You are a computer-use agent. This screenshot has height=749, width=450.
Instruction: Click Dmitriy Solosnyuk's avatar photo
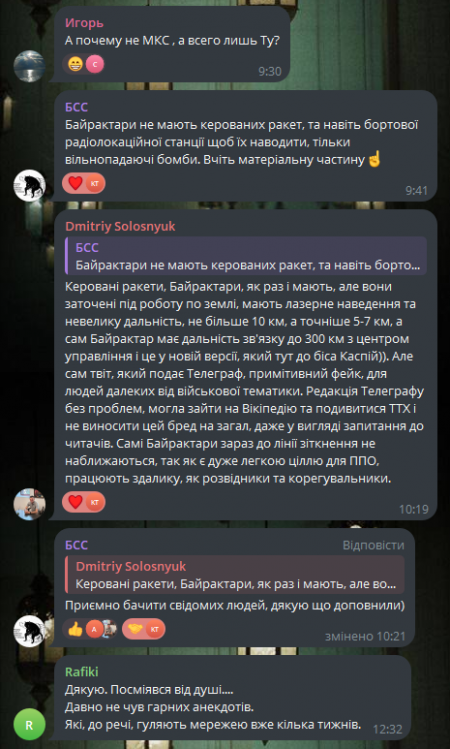[x=29, y=504]
